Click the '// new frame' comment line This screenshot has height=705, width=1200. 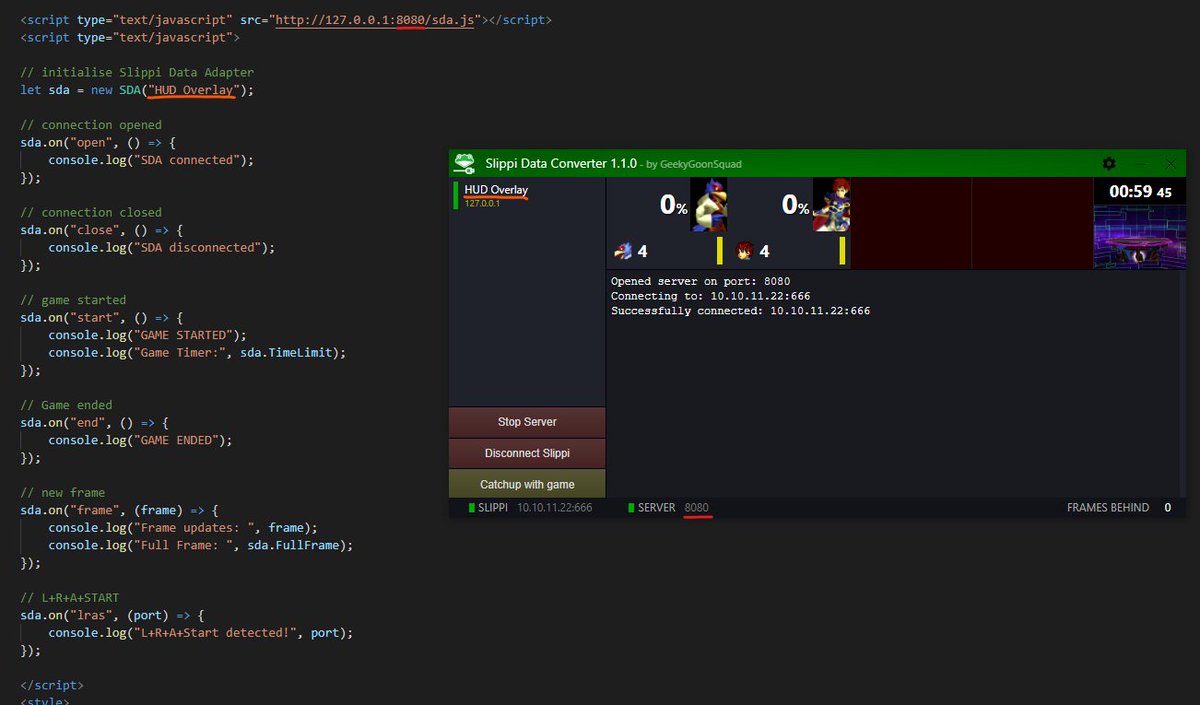pyautogui.click(x=62, y=493)
